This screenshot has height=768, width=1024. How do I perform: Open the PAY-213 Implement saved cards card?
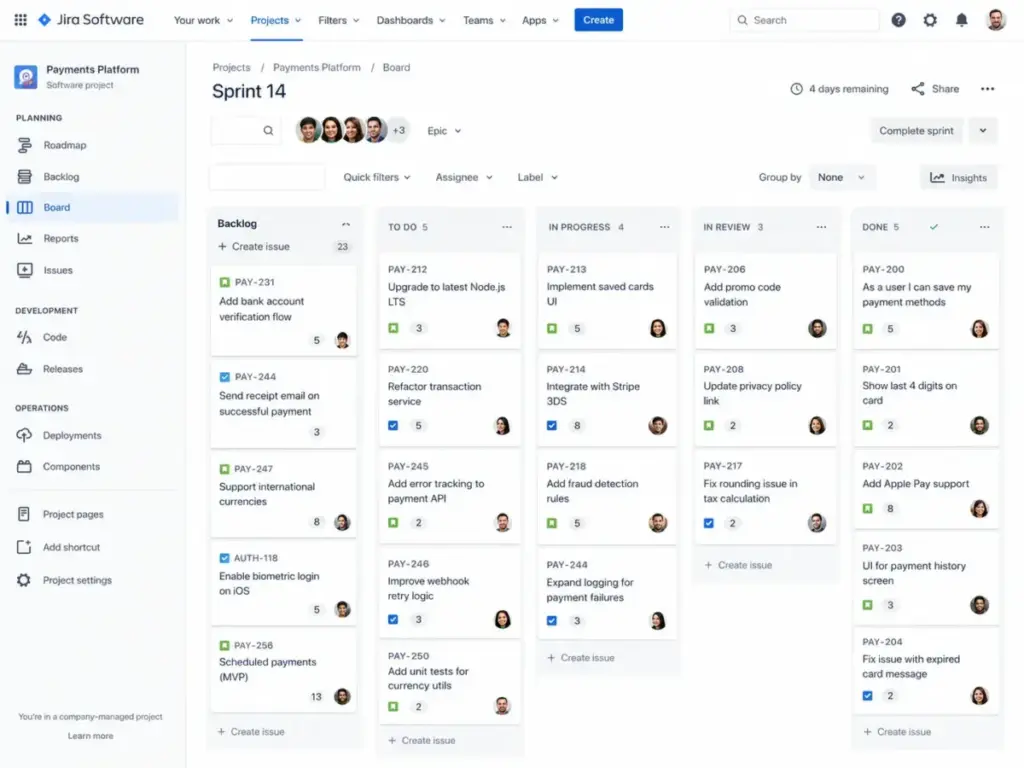(x=606, y=301)
